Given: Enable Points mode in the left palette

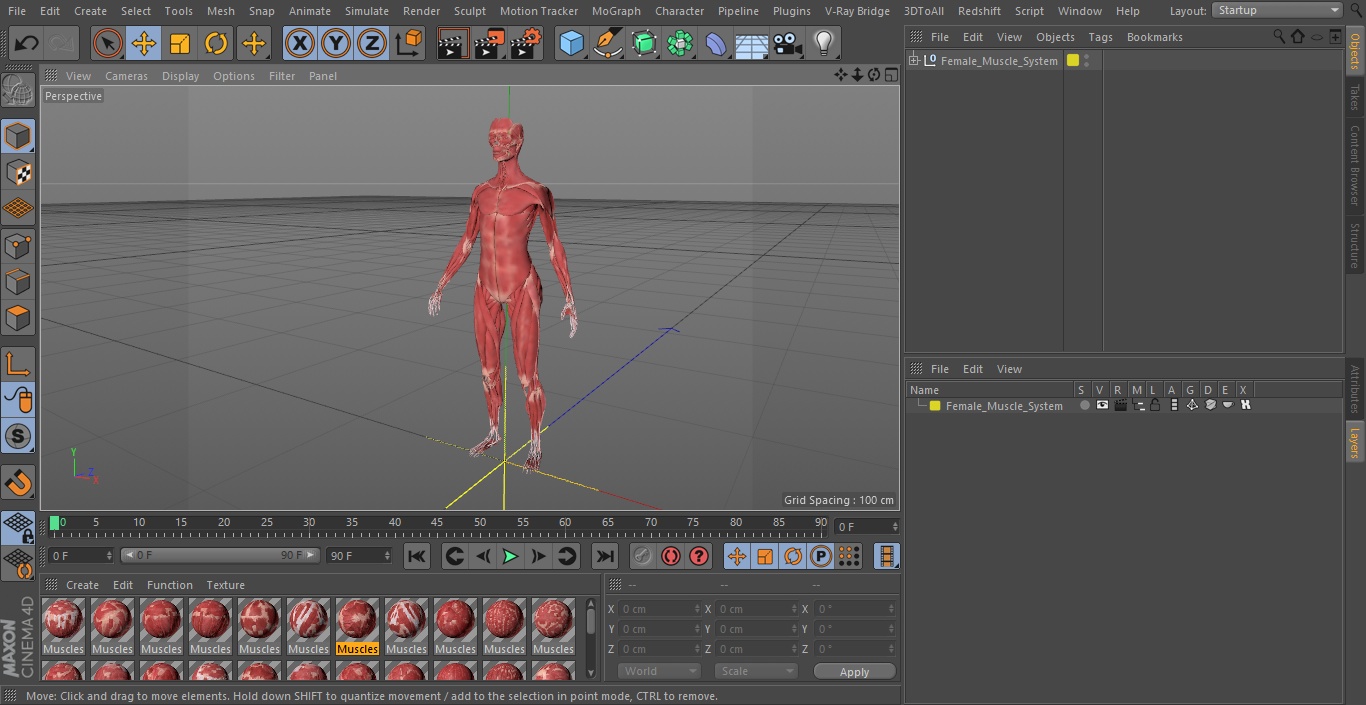Looking at the screenshot, I should tap(18, 245).
